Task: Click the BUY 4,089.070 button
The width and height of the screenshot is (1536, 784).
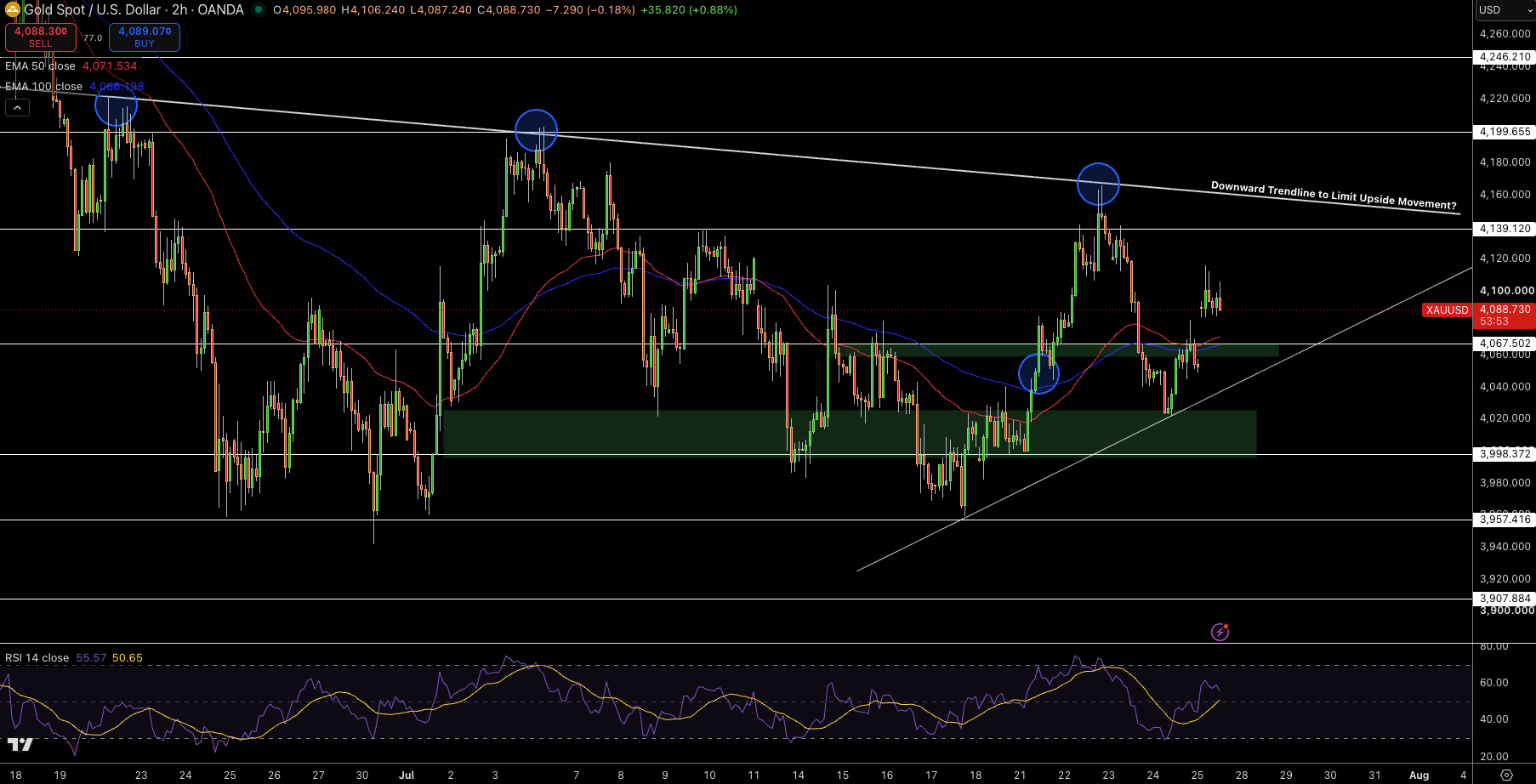Action: point(145,37)
